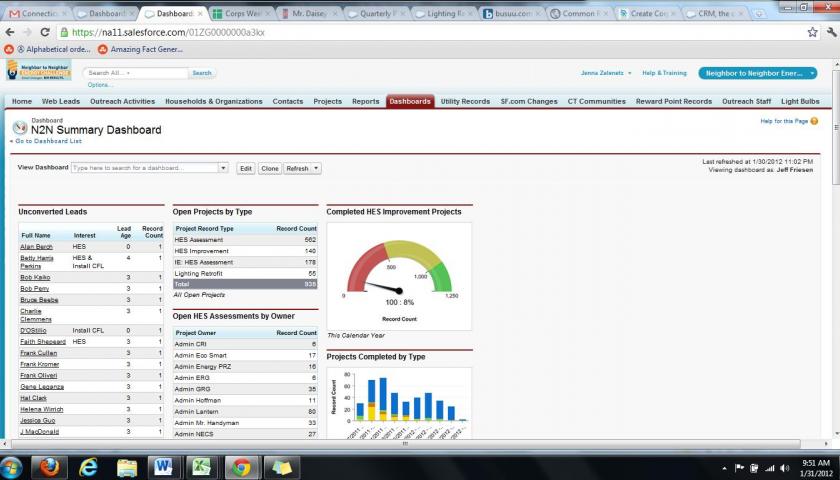Open Excel from the taskbar
The height and width of the screenshot is (480, 840).
point(201,468)
